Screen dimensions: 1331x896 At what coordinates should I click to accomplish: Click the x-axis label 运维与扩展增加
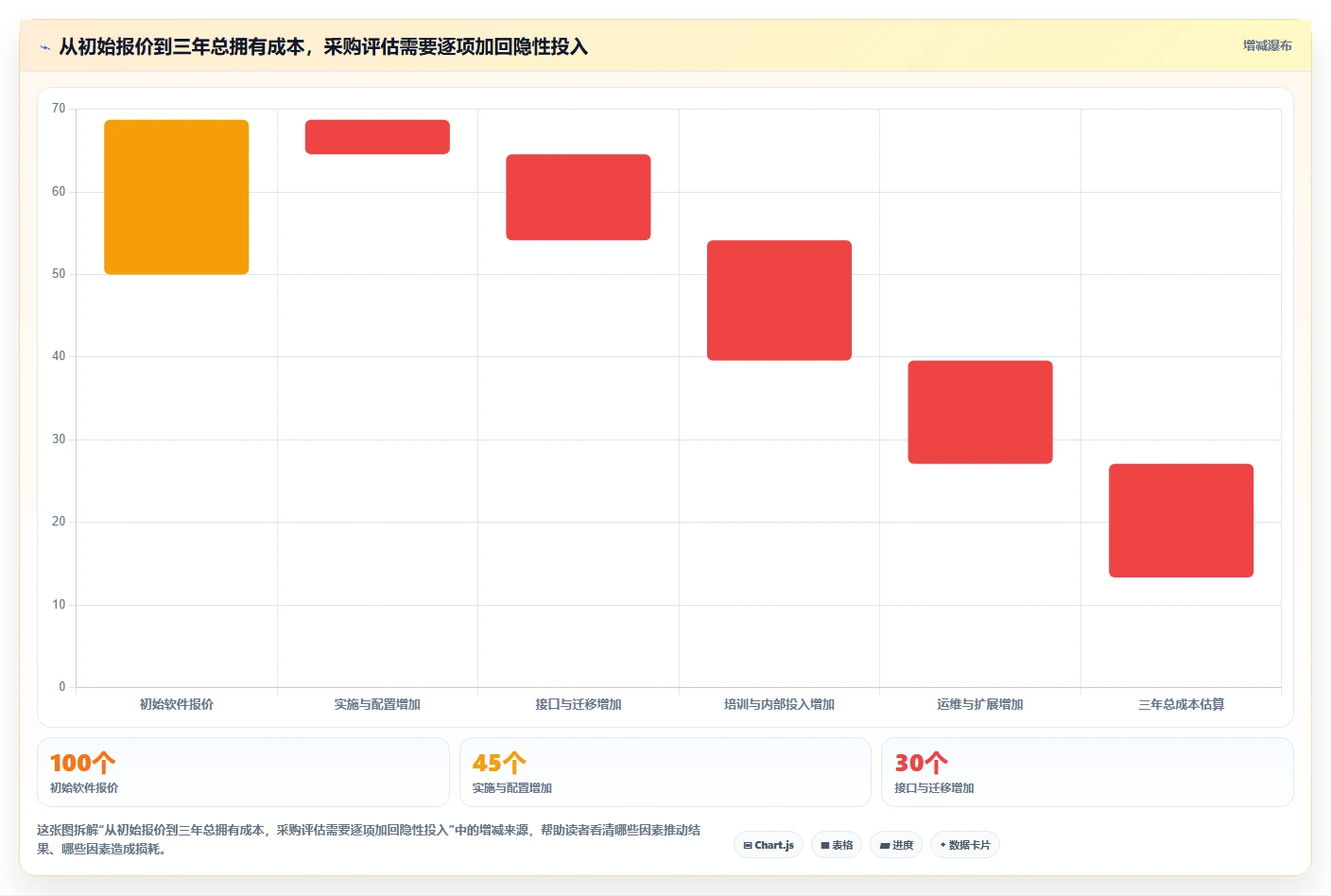click(x=980, y=704)
